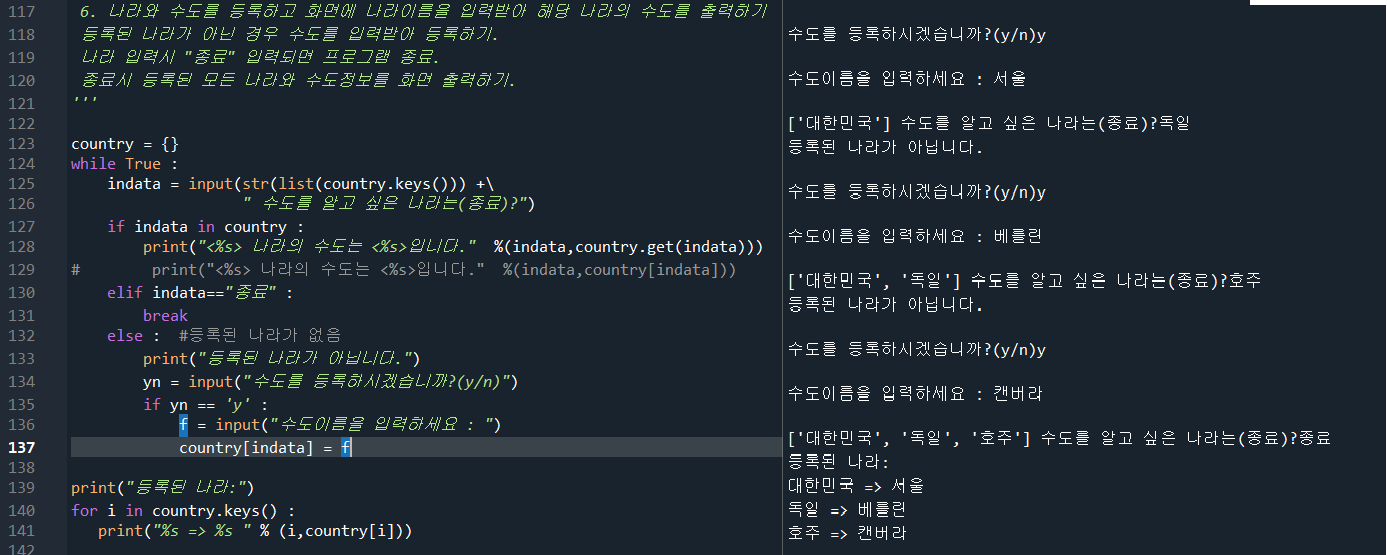Click the print("%s => %s " ...) line
The image size is (1387, 555).
tap(255, 531)
